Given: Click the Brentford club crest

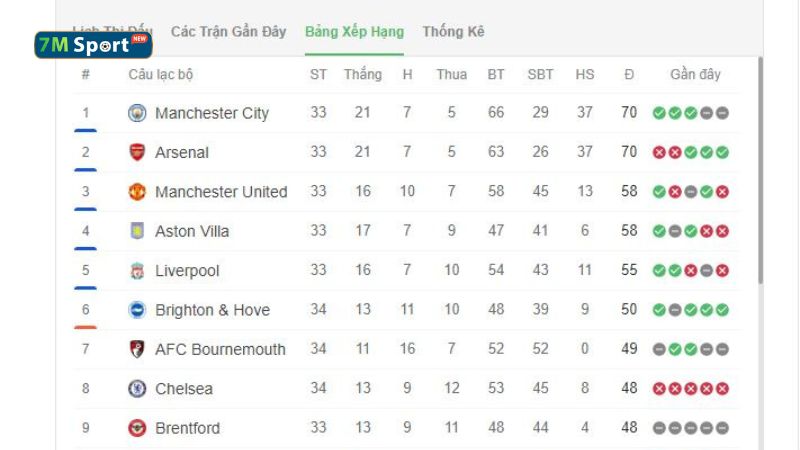Looking at the screenshot, I should point(137,428).
